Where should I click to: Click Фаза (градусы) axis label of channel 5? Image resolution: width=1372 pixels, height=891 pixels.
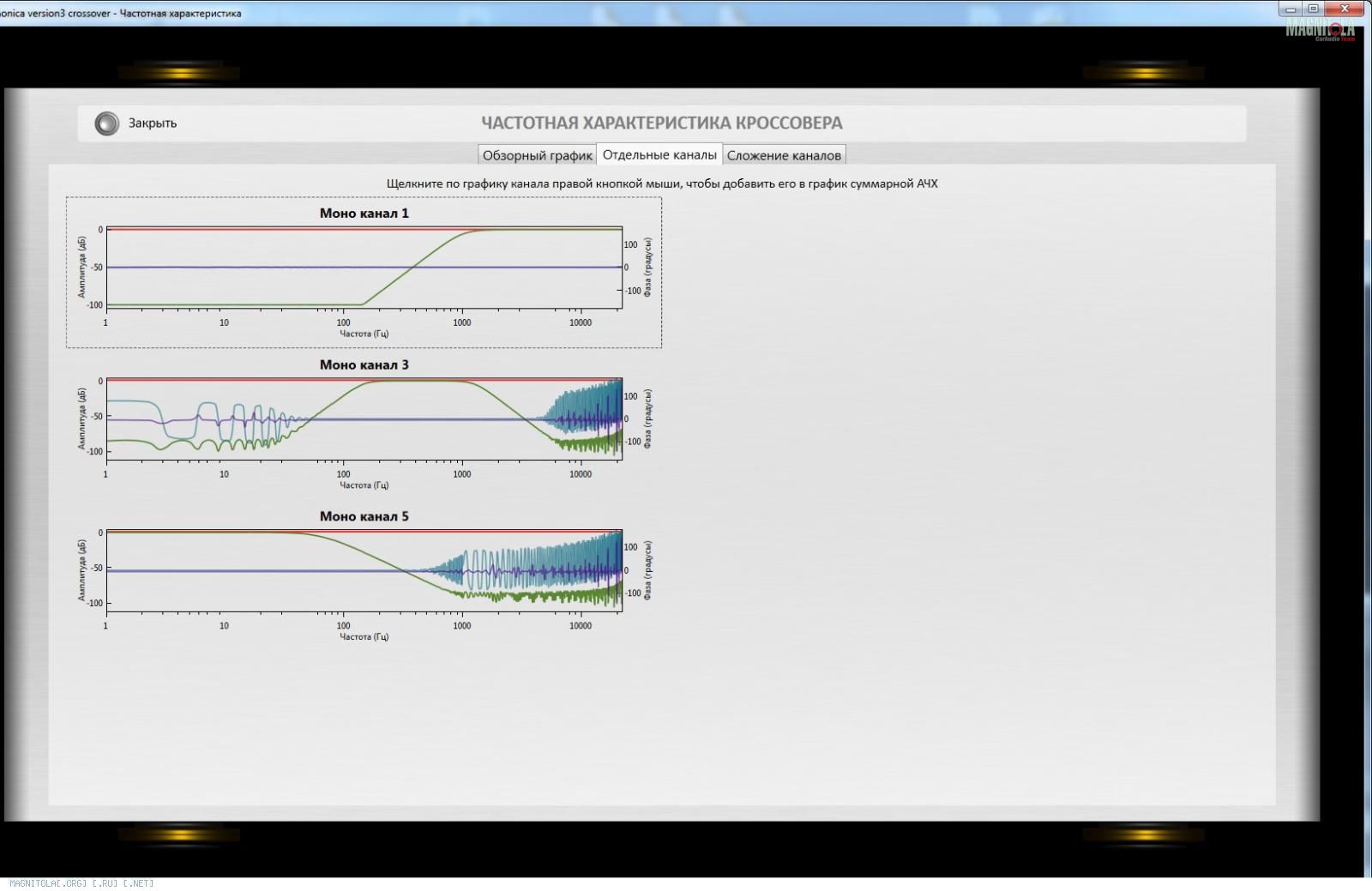click(647, 570)
